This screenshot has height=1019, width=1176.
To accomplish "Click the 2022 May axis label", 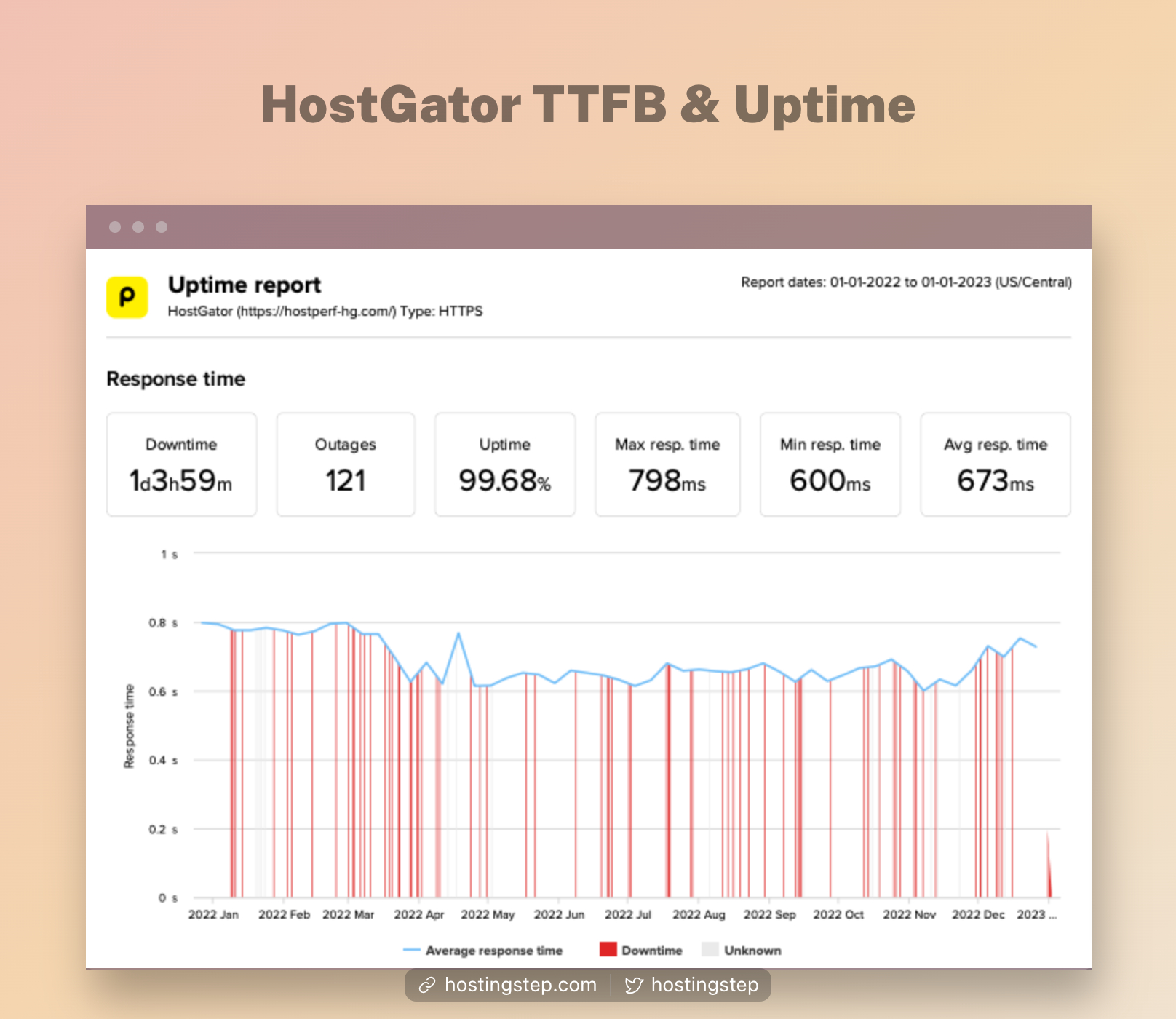I will [488, 914].
